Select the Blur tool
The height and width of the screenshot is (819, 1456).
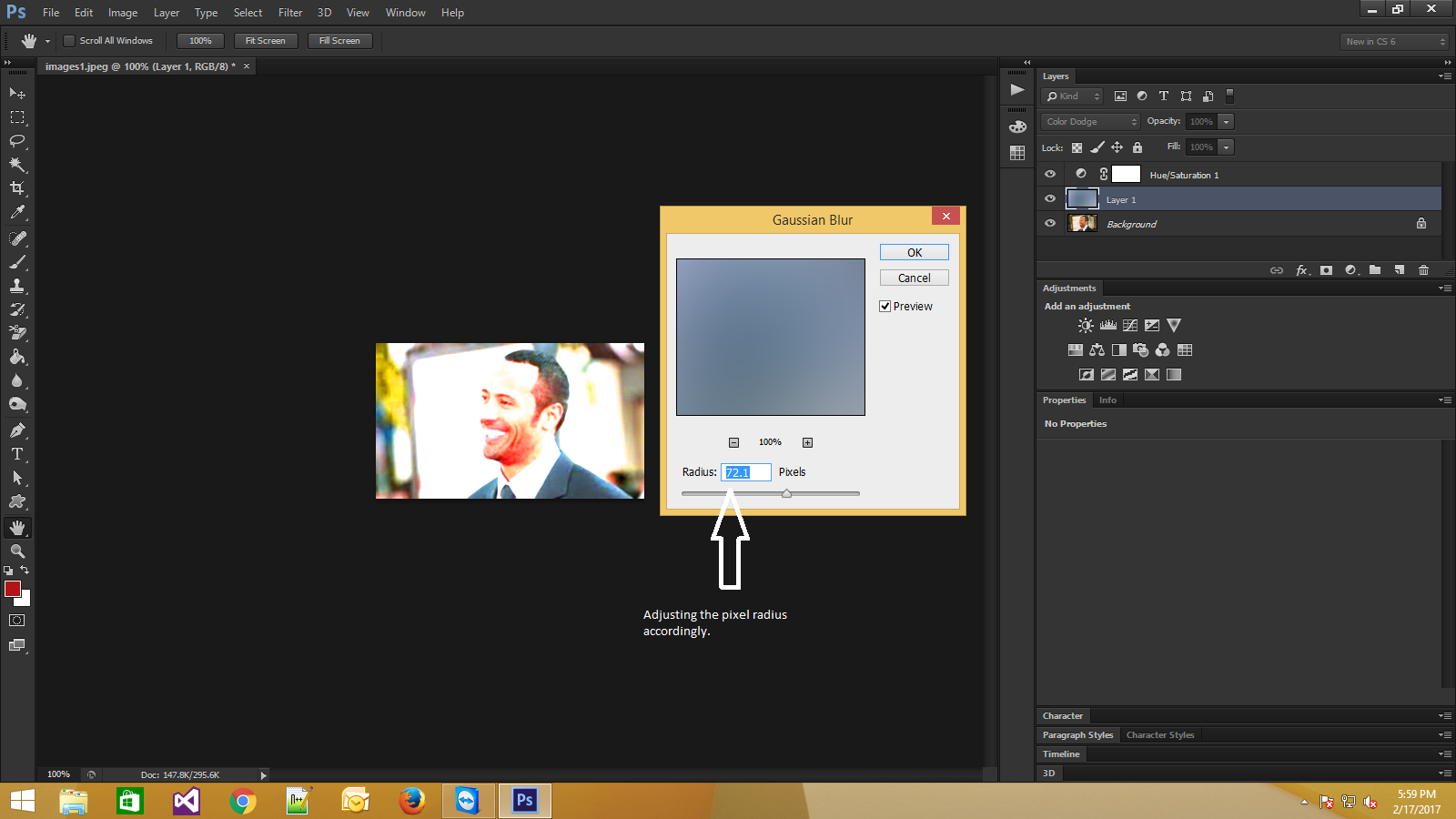tap(17, 380)
